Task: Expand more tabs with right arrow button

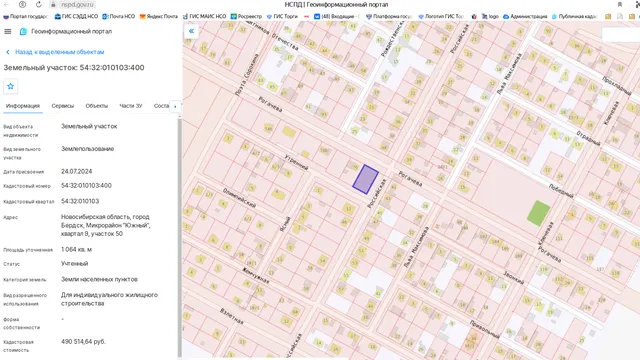Action: tap(175, 106)
